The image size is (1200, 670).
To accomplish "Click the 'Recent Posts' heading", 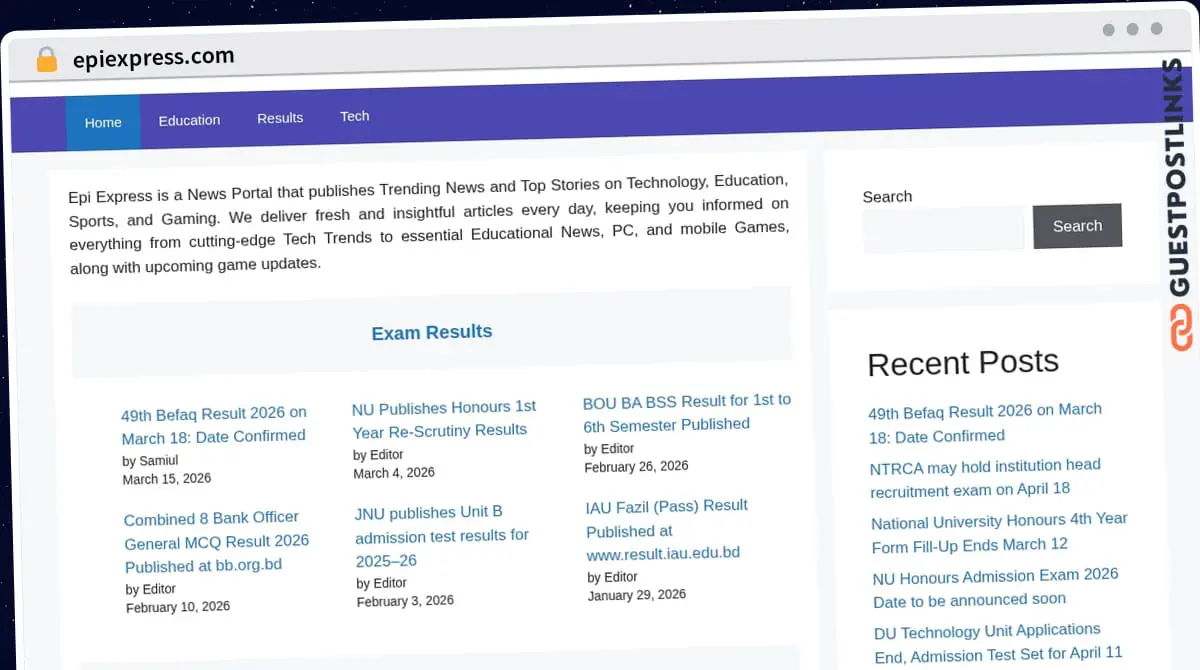I will (963, 362).
